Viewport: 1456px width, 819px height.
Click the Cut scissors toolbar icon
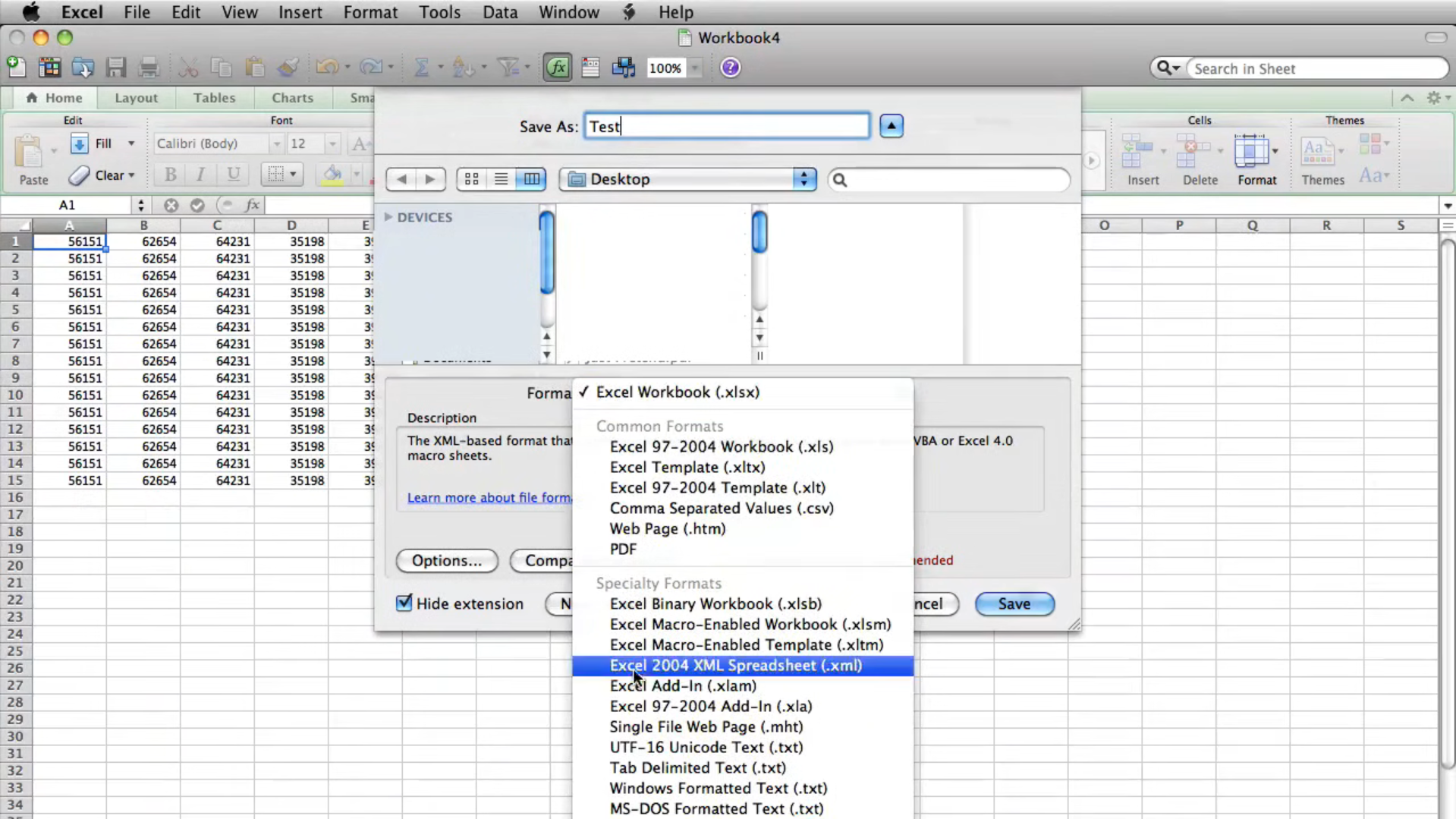pos(188,68)
